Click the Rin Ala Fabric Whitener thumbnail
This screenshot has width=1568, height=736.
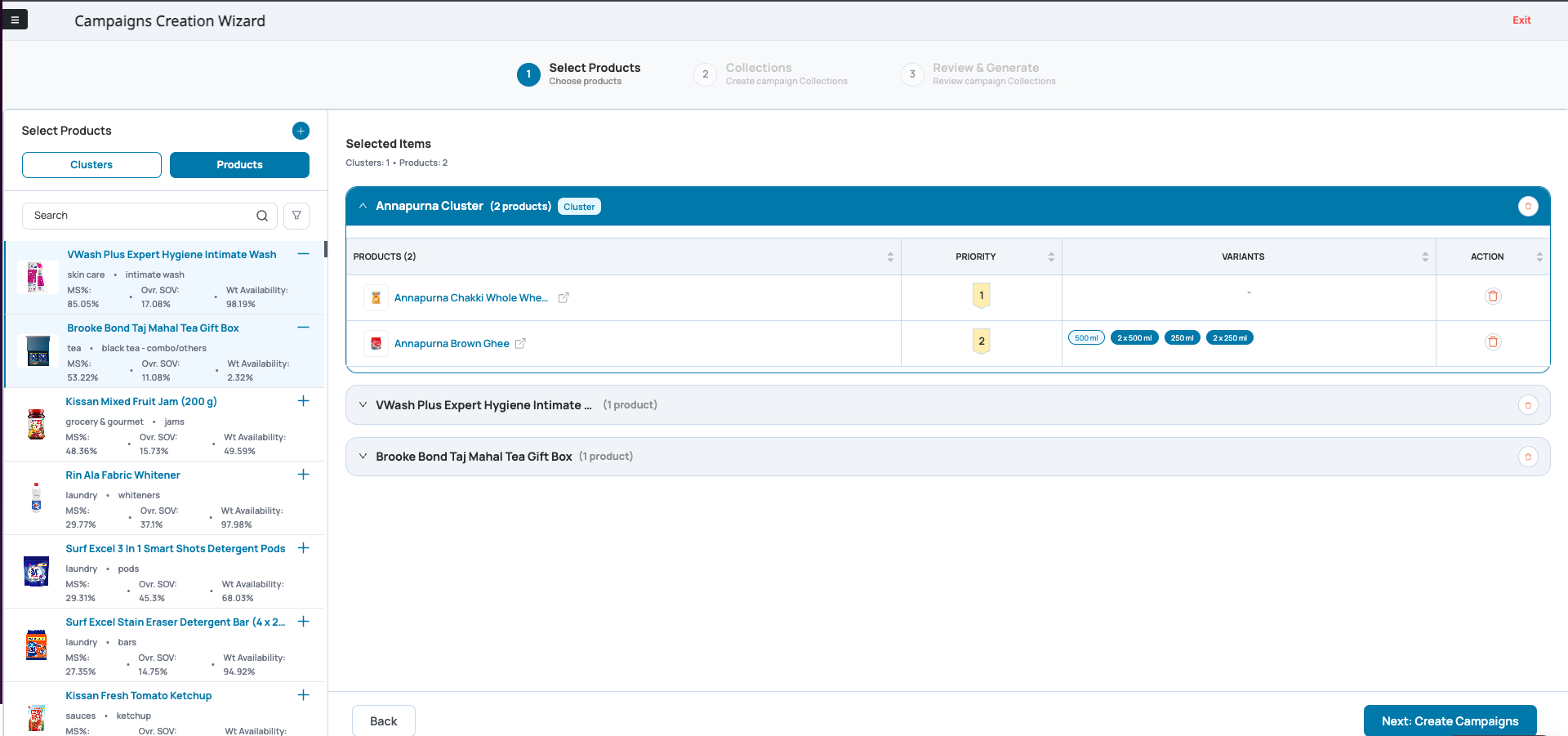[x=36, y=497]
